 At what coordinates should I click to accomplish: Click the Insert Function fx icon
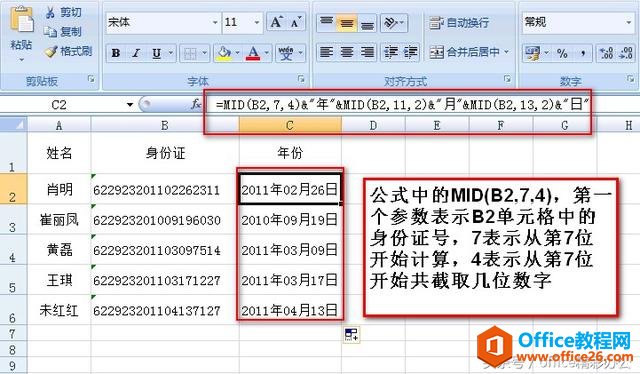(196, 105)
